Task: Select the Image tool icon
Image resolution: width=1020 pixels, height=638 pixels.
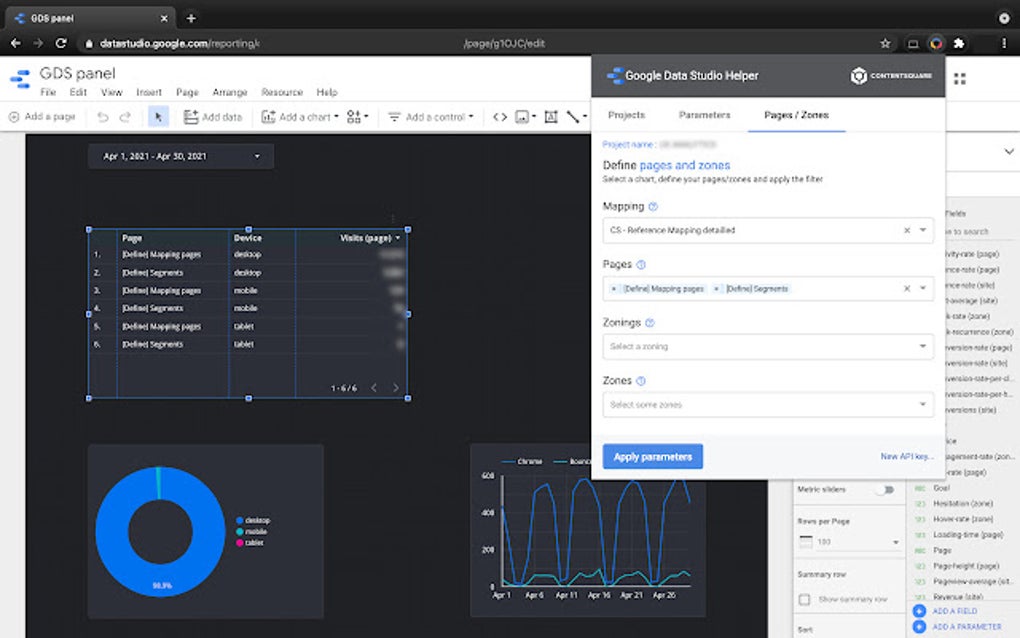Action: pyautogui.click(x=520, y=117)
